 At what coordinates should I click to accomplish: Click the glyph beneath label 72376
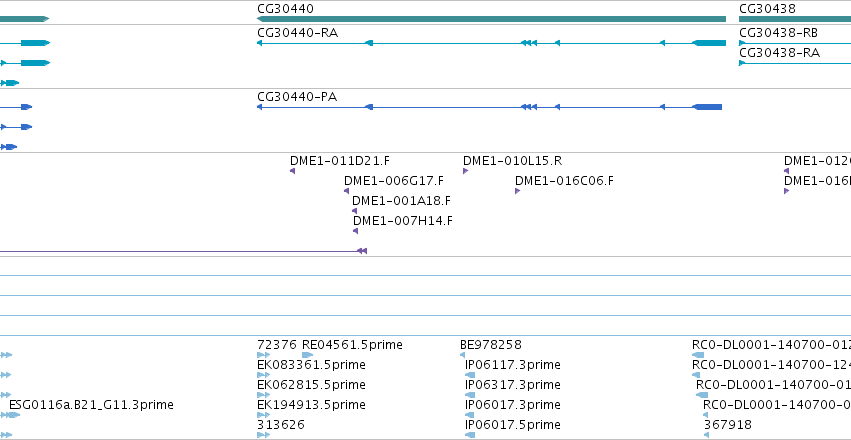tap(263, 355)
